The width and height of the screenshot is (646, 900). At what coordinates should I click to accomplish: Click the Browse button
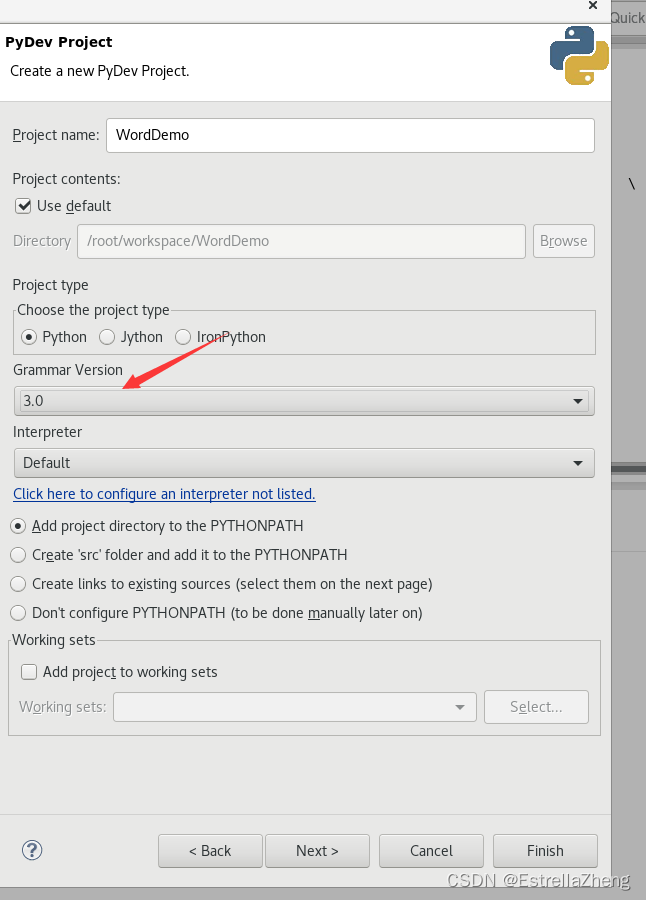[x=564, y=241]
